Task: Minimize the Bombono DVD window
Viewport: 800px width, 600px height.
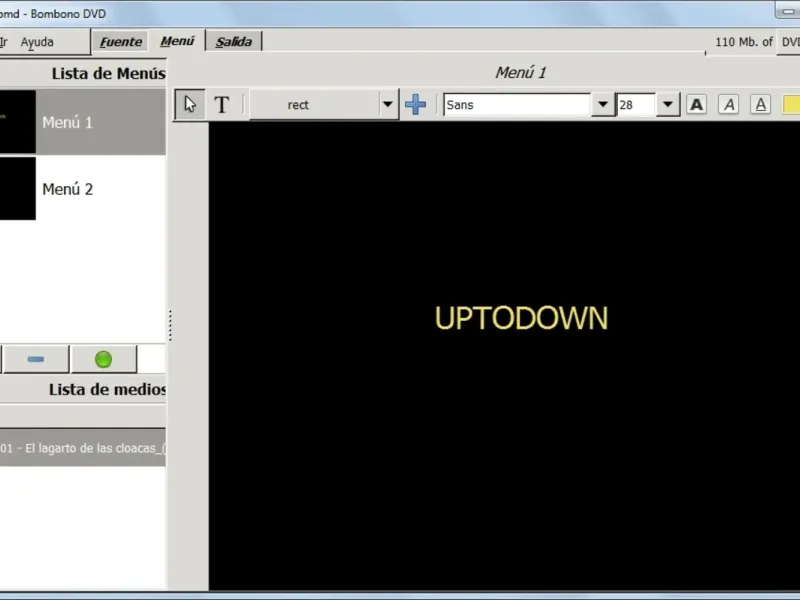Action: [x=788, y=10]
